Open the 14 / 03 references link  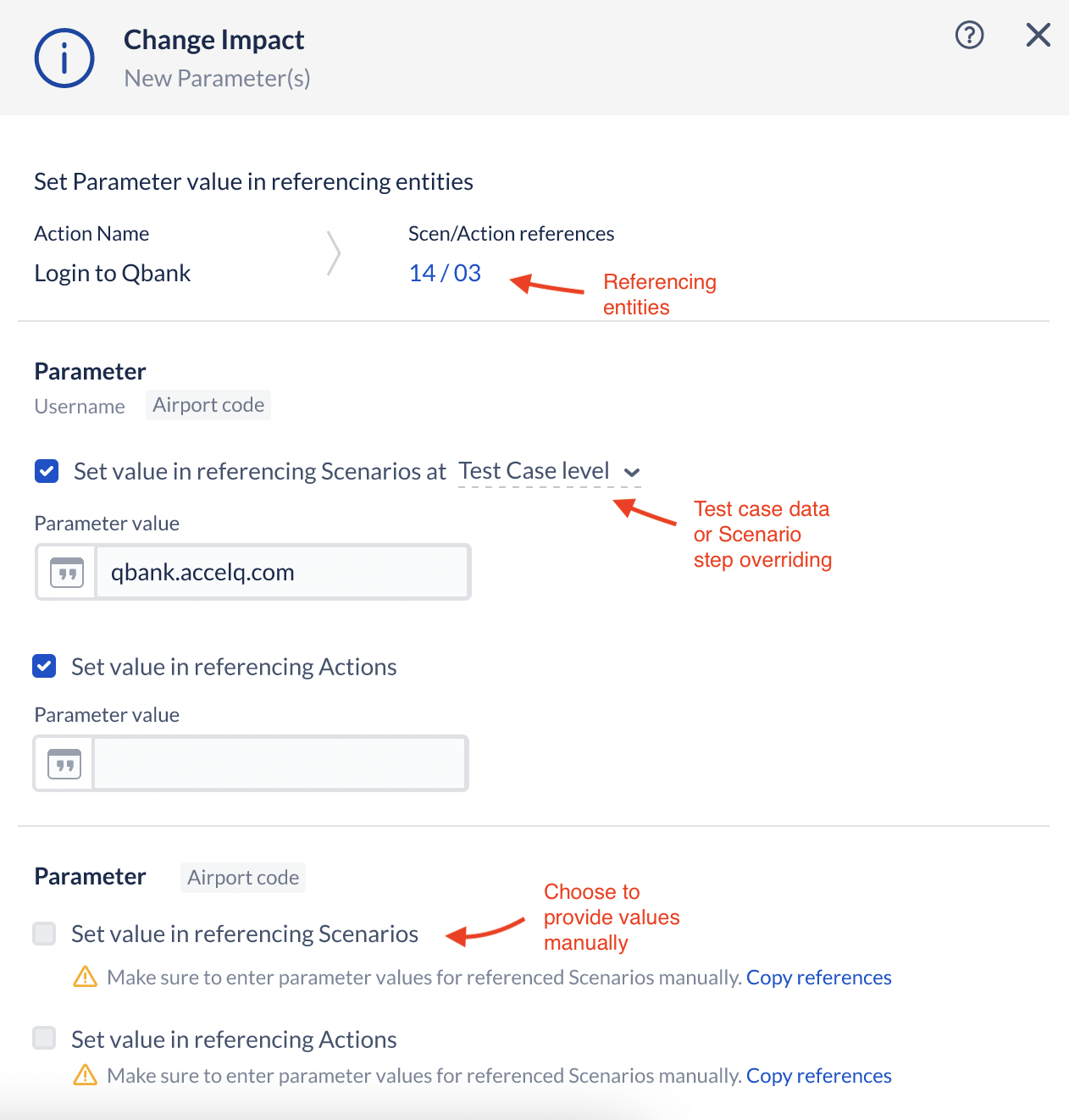click(x=445, y=273)
